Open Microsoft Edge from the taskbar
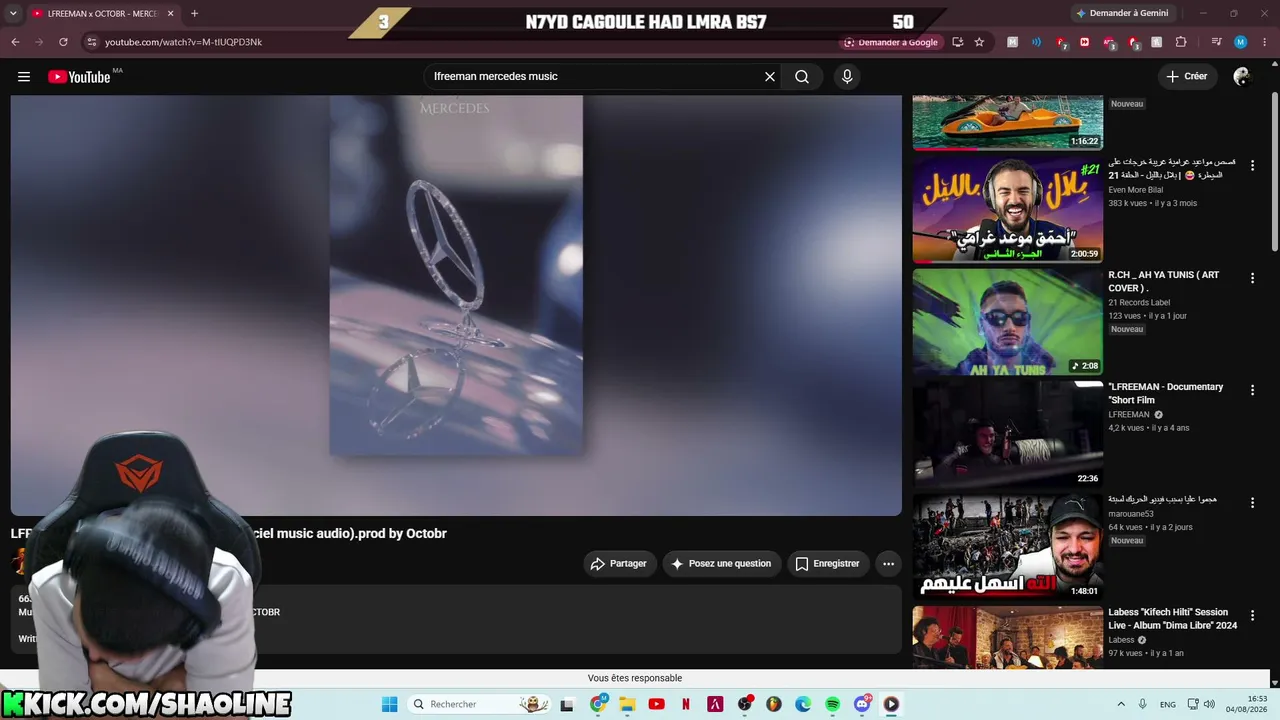The width and height of the screenshot is (1280, 720). (x=803, y=704)
